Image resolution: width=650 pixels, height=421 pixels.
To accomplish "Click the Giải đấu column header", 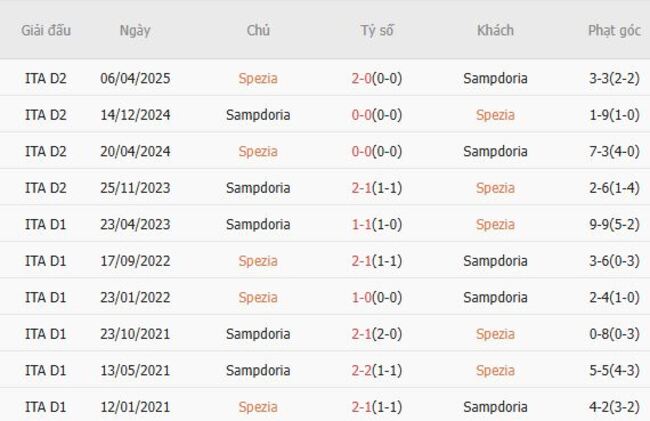I will 46,30.
